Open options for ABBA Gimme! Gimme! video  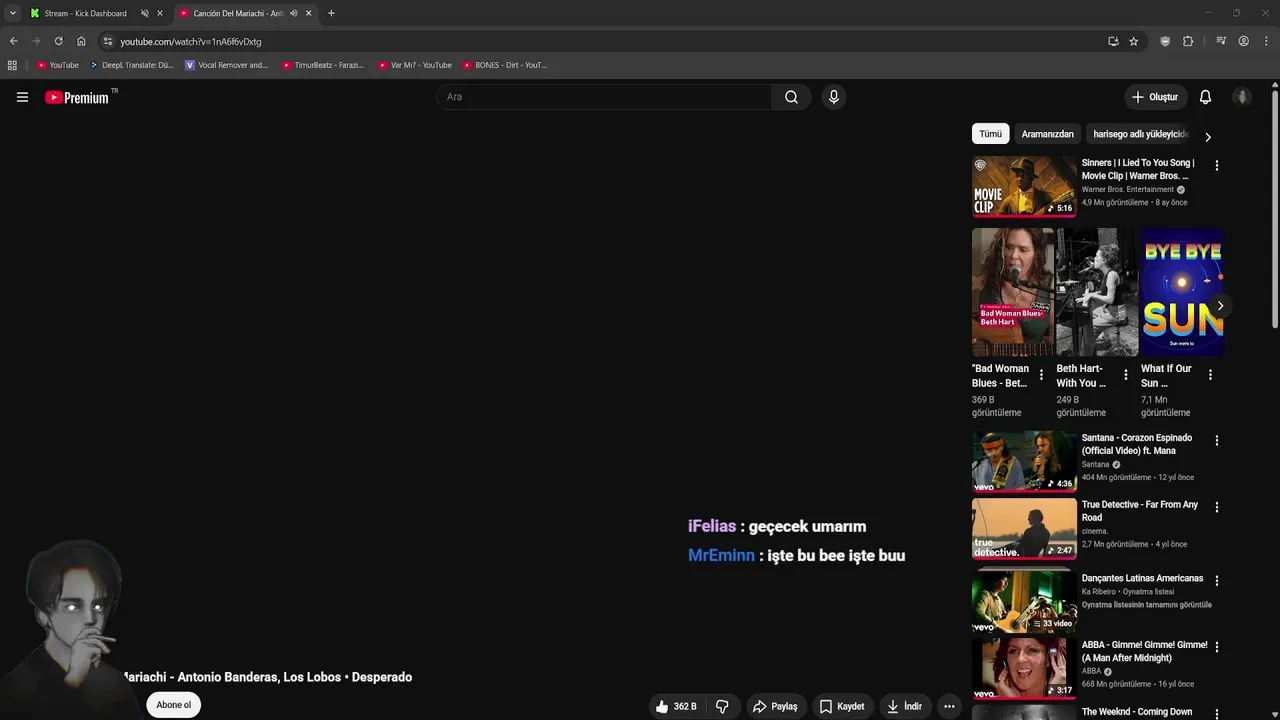pyautogui.click(x=1216, y=647)
